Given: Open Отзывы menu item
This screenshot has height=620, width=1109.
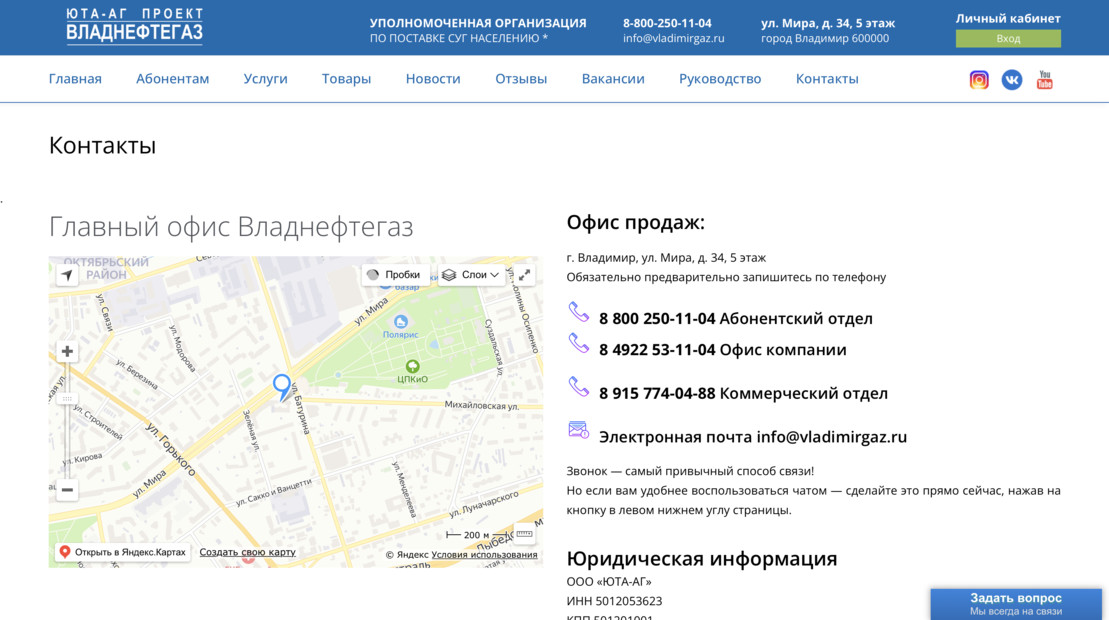Looking at the screenshot, I should [x=521, y=78].
